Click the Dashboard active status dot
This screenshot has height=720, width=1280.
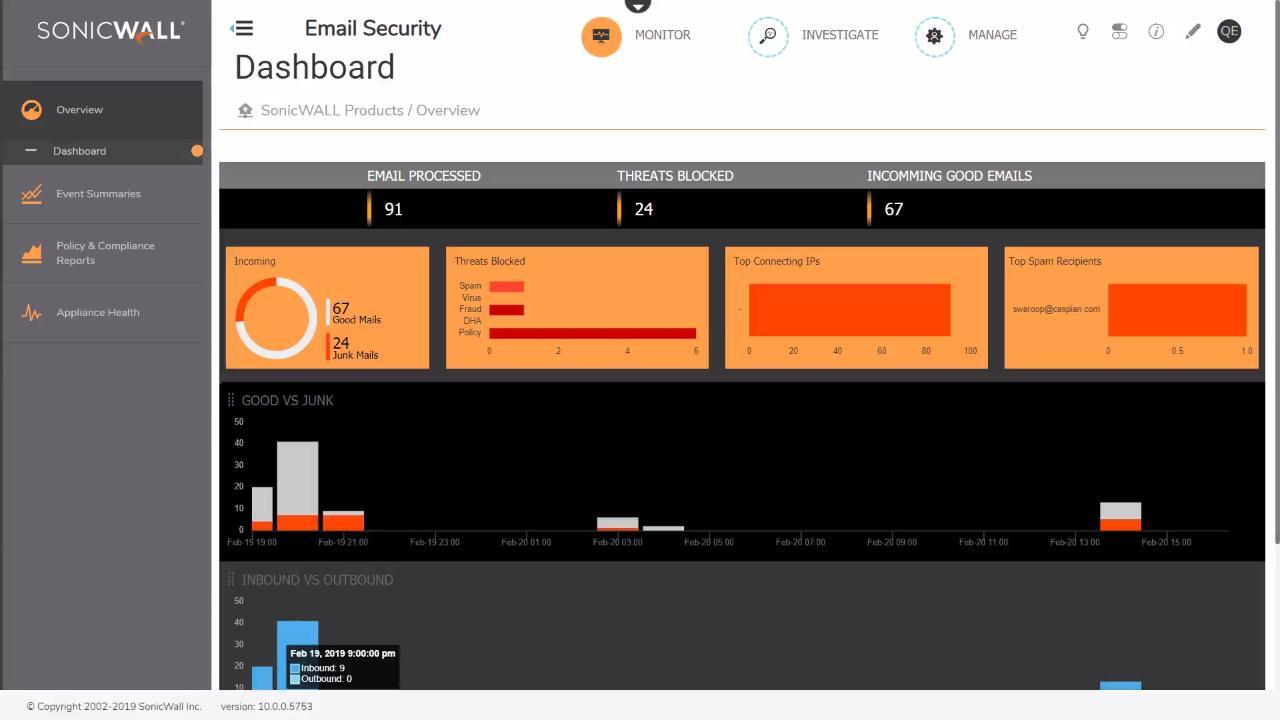coord(197,151)
